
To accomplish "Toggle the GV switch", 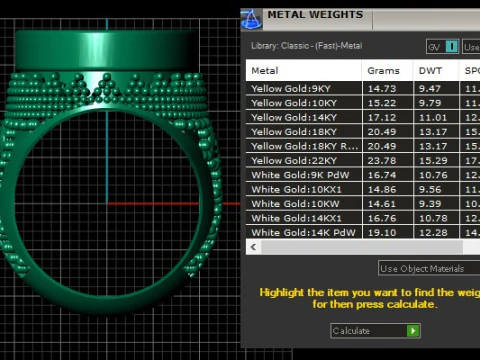I will point(442,47).
